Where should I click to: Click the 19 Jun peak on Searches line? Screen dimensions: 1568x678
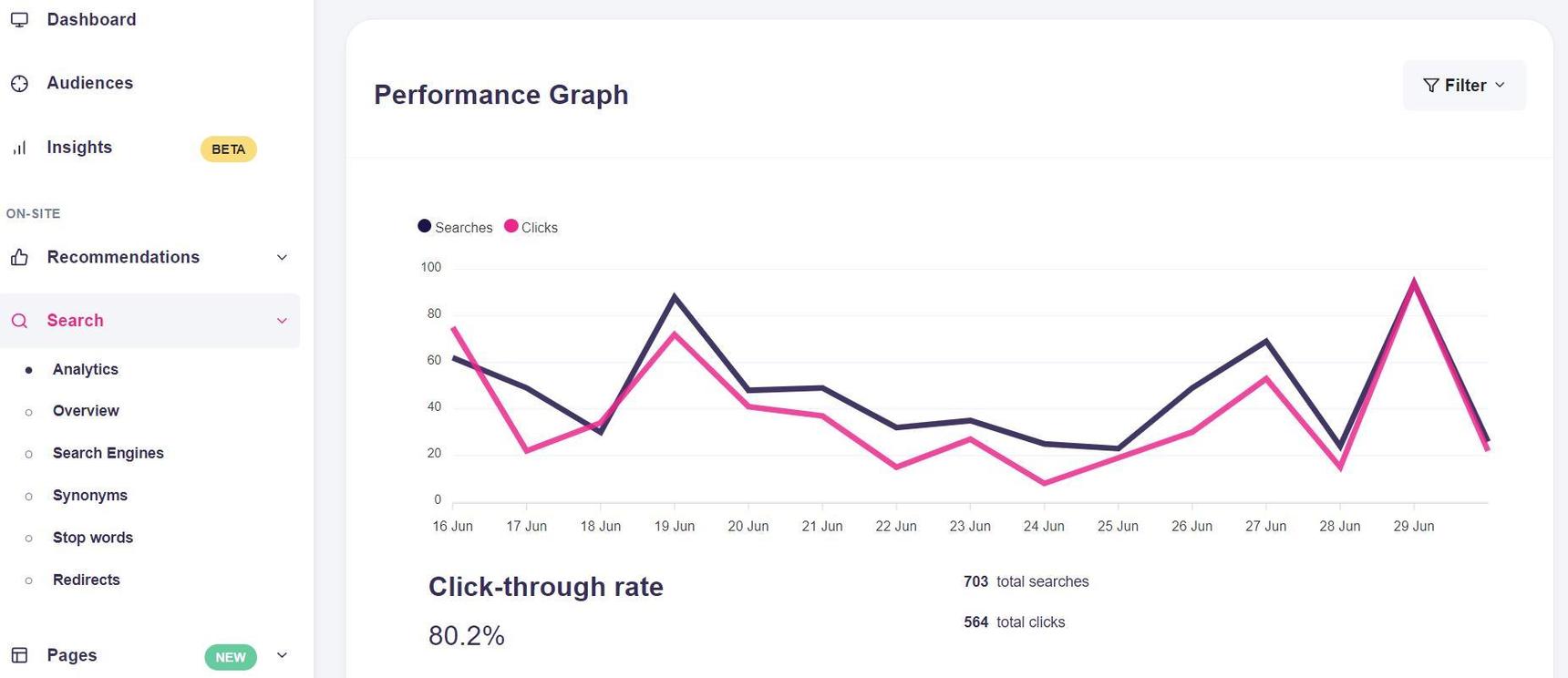click(x=675, y=296)
